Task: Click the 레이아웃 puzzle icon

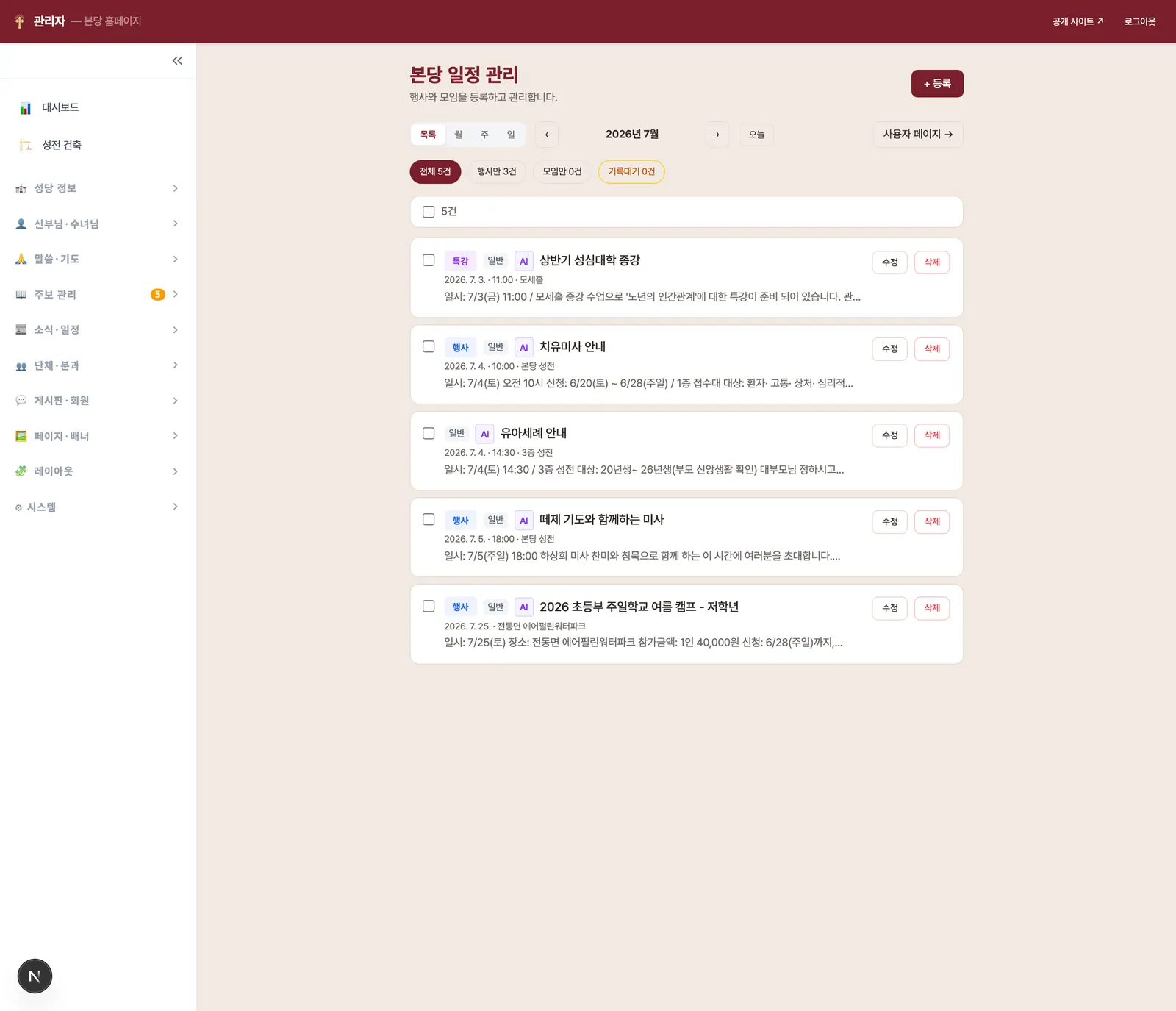Action: 21,471
